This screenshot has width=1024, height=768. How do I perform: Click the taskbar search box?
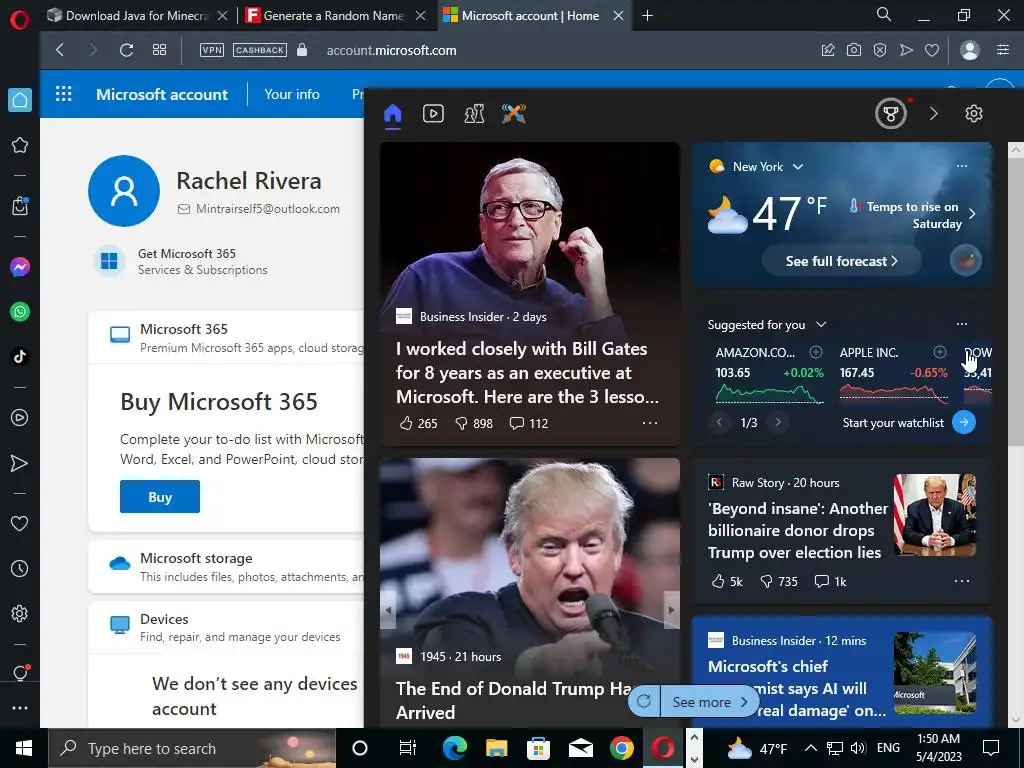tap(191, 748)
